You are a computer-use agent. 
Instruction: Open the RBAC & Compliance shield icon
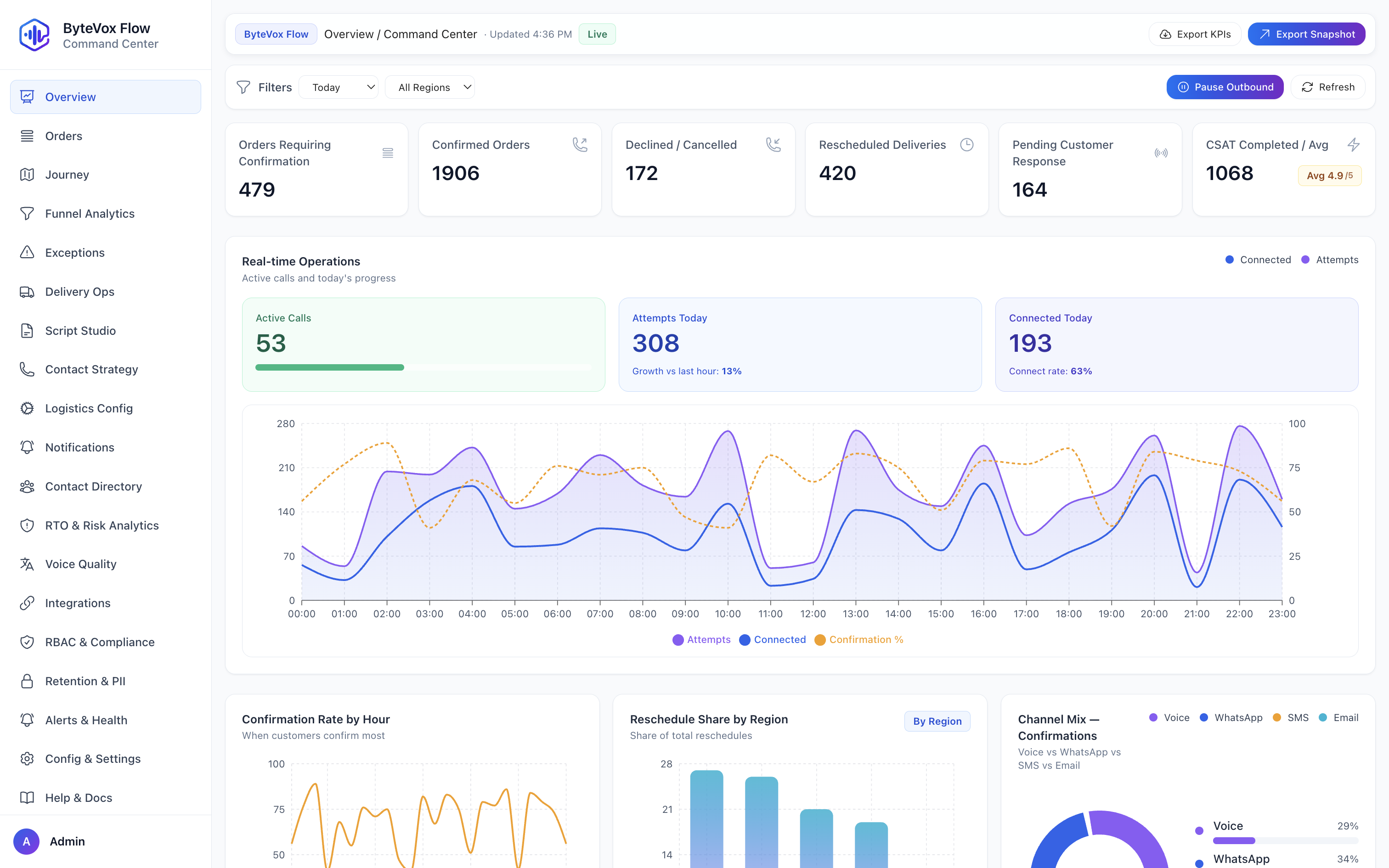point(27,642)
